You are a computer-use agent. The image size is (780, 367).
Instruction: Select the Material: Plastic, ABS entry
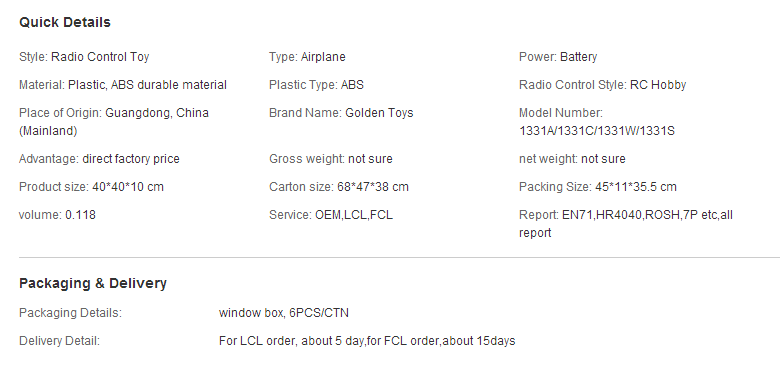click(x=123, y=85)
